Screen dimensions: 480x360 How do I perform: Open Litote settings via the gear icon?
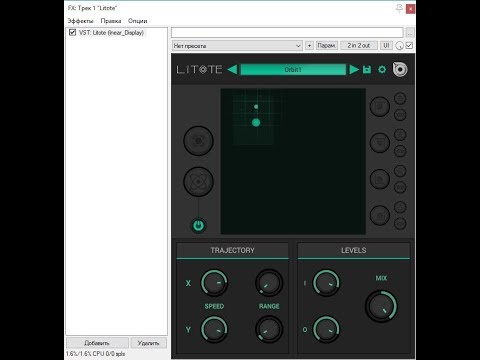[x=382, y=69]
